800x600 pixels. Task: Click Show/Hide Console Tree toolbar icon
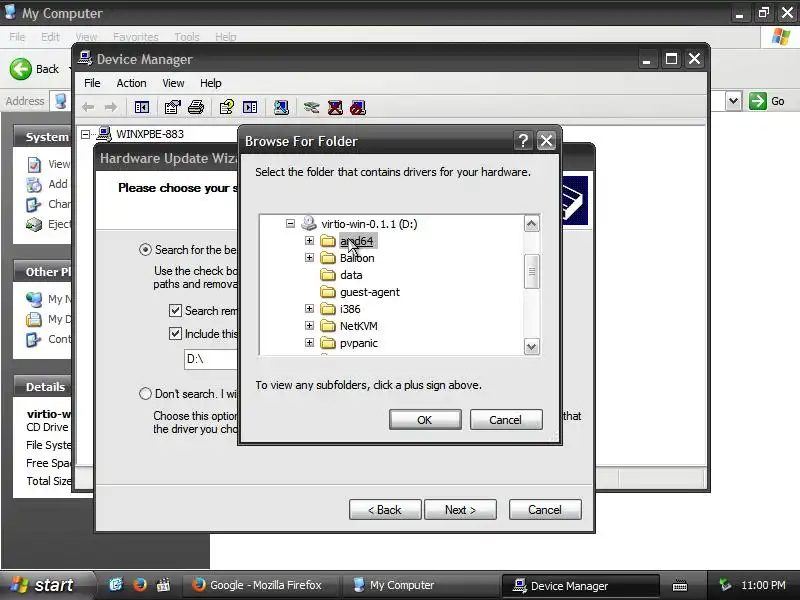click(141, 107)
